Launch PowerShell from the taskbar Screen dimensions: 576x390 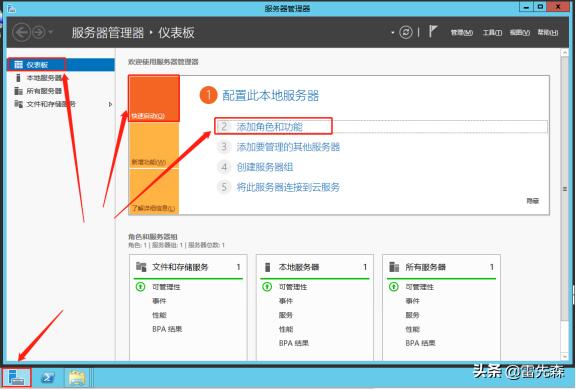[47, 377]
